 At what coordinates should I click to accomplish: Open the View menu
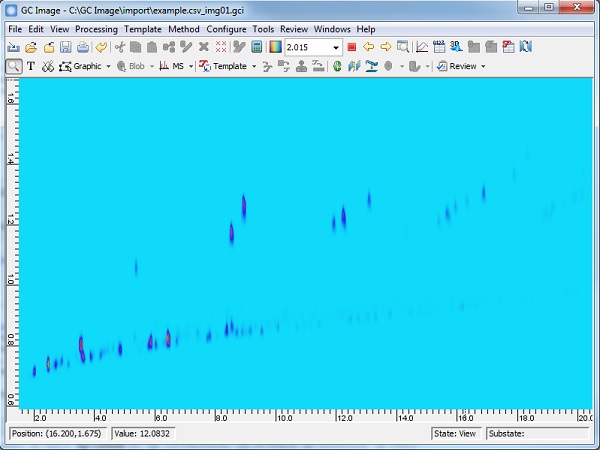point(59,29)
